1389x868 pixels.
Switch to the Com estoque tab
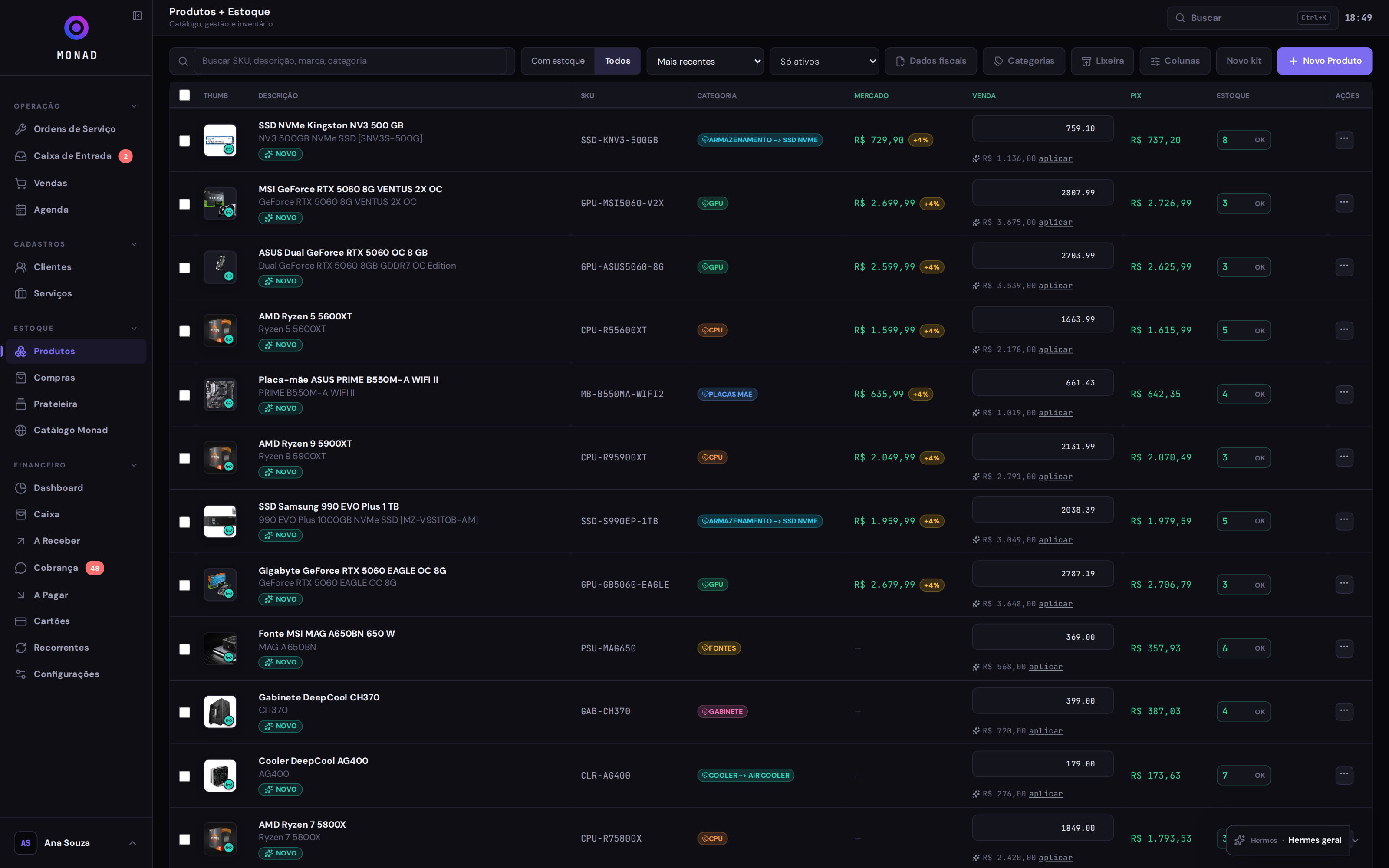pos(558,61)
